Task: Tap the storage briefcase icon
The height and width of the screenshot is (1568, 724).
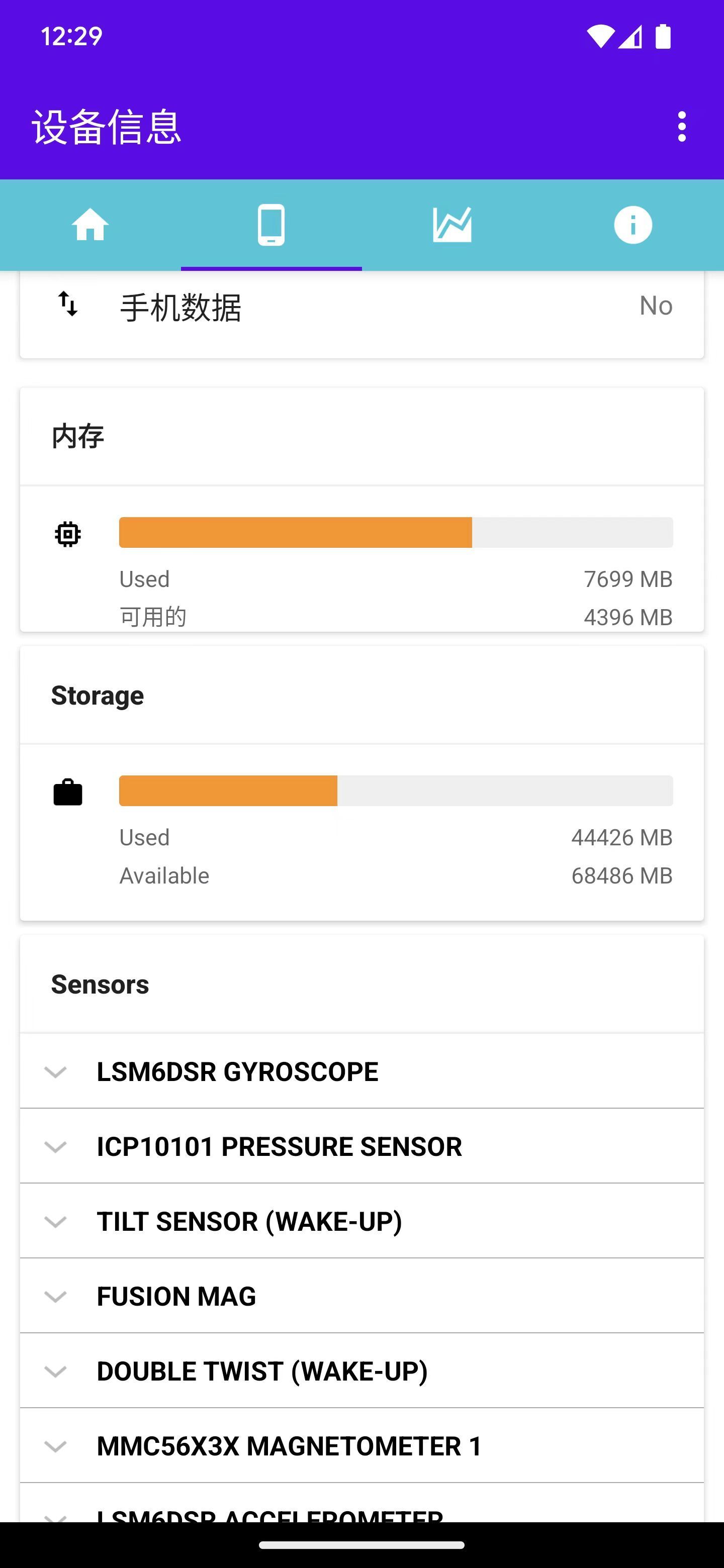Action: point(67,792)
